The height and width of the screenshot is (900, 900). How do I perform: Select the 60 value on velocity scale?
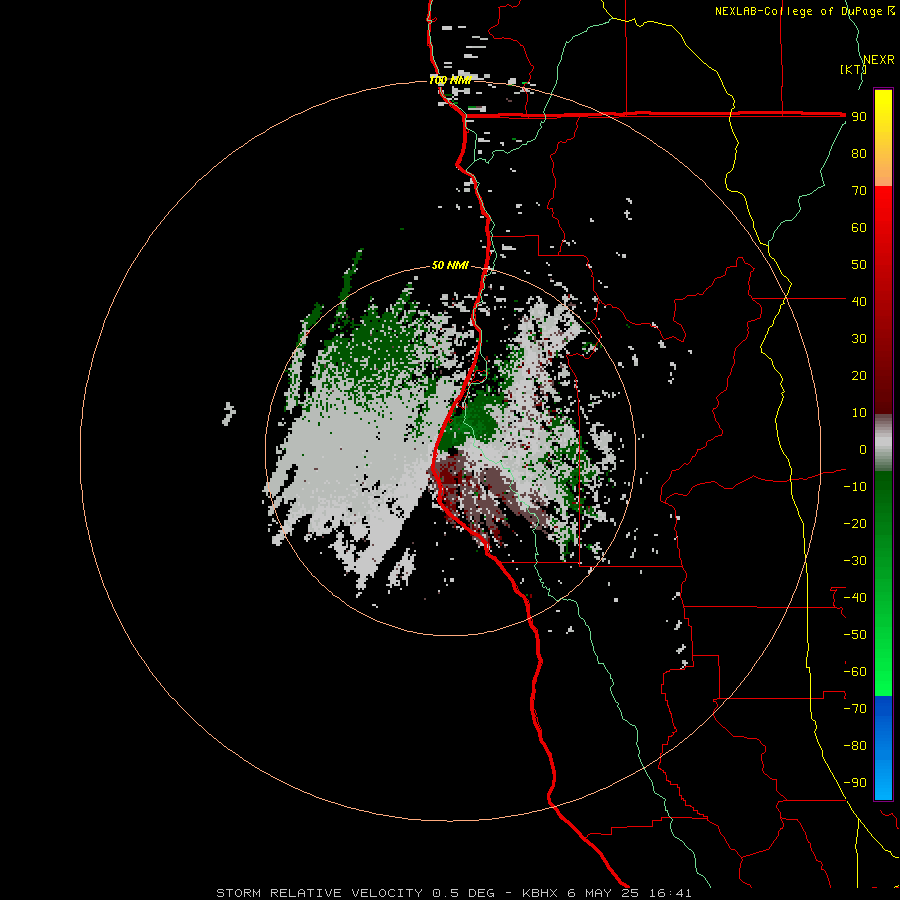tap(859, 228)
